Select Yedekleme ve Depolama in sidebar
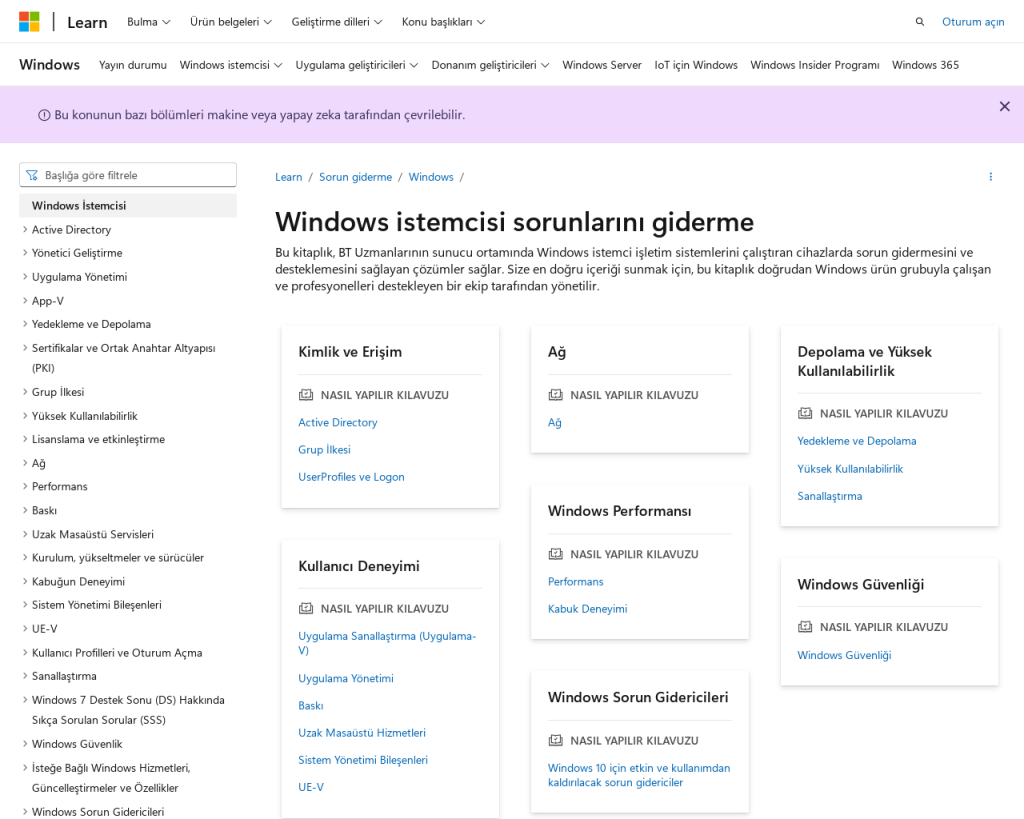 [91, 324]
